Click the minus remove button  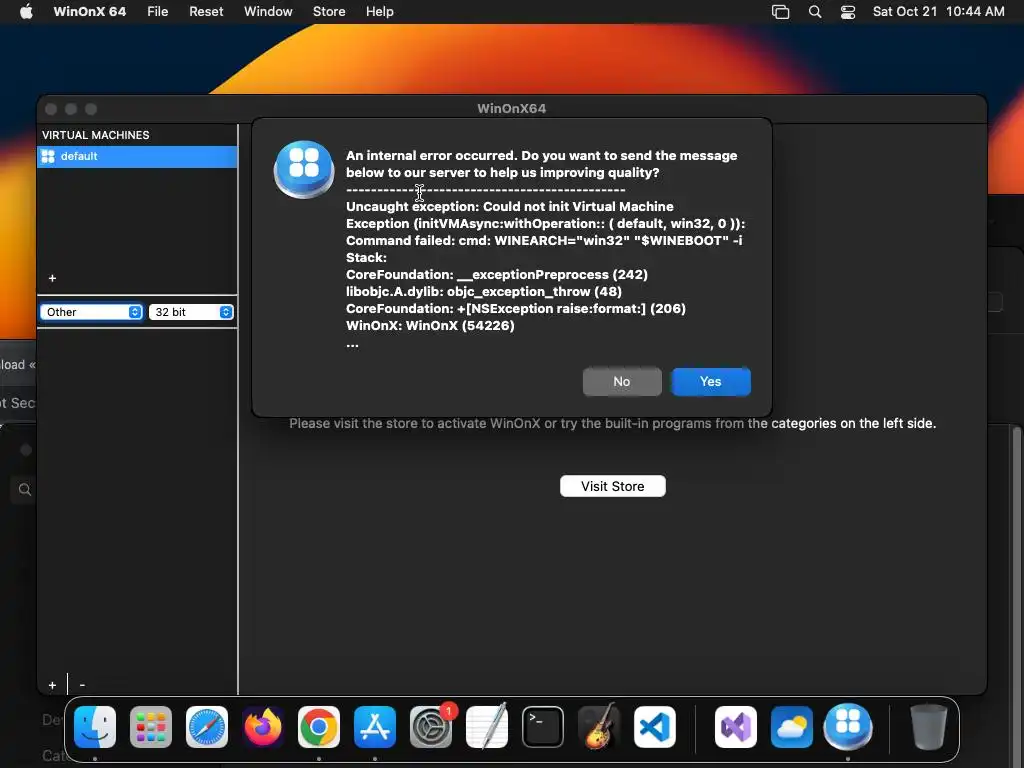point(82,685)
